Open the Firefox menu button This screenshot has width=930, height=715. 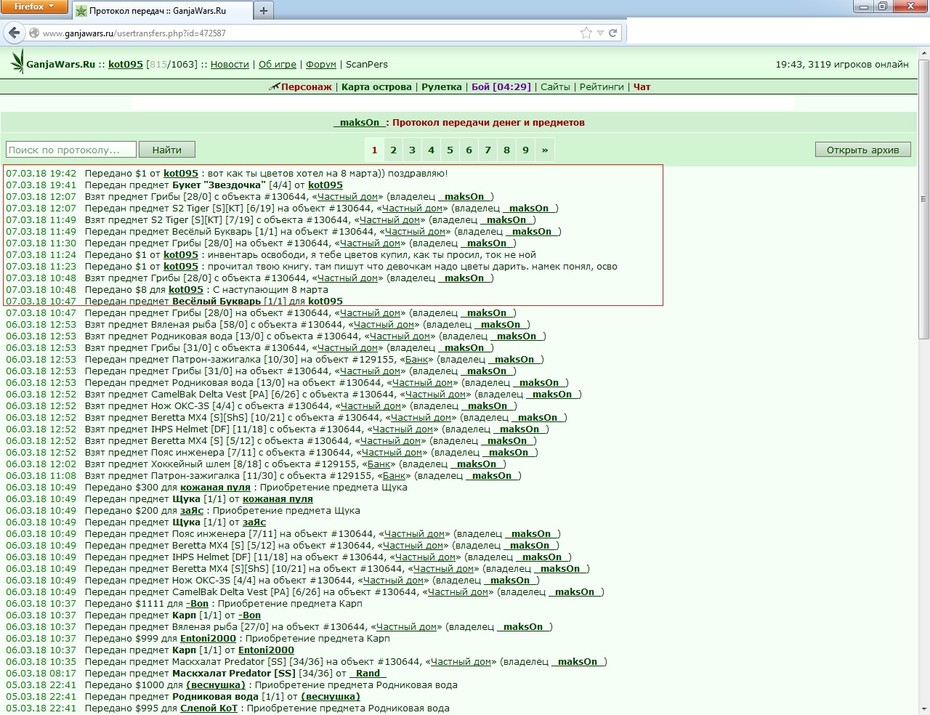pyautogui.click(x=34, y=7)
